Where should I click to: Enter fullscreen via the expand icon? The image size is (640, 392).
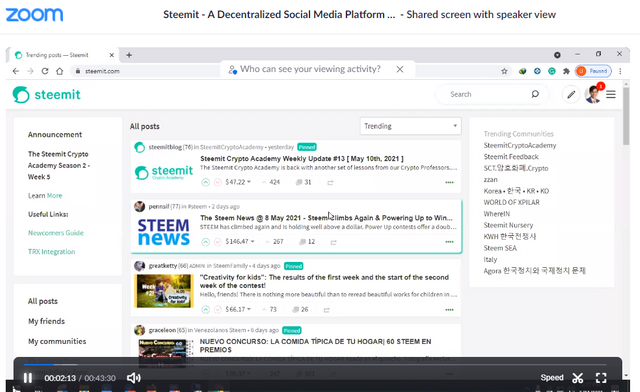point(601,378)
